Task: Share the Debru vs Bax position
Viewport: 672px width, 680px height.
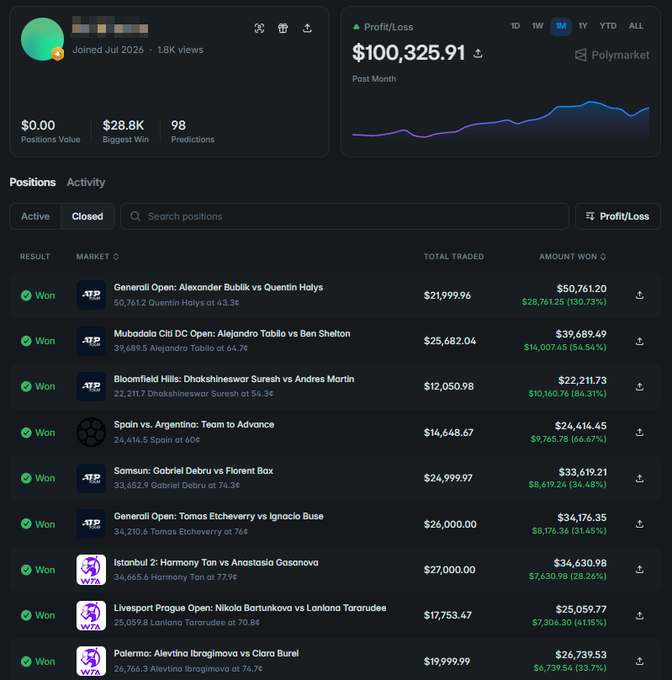Action: tap(639, 478)
